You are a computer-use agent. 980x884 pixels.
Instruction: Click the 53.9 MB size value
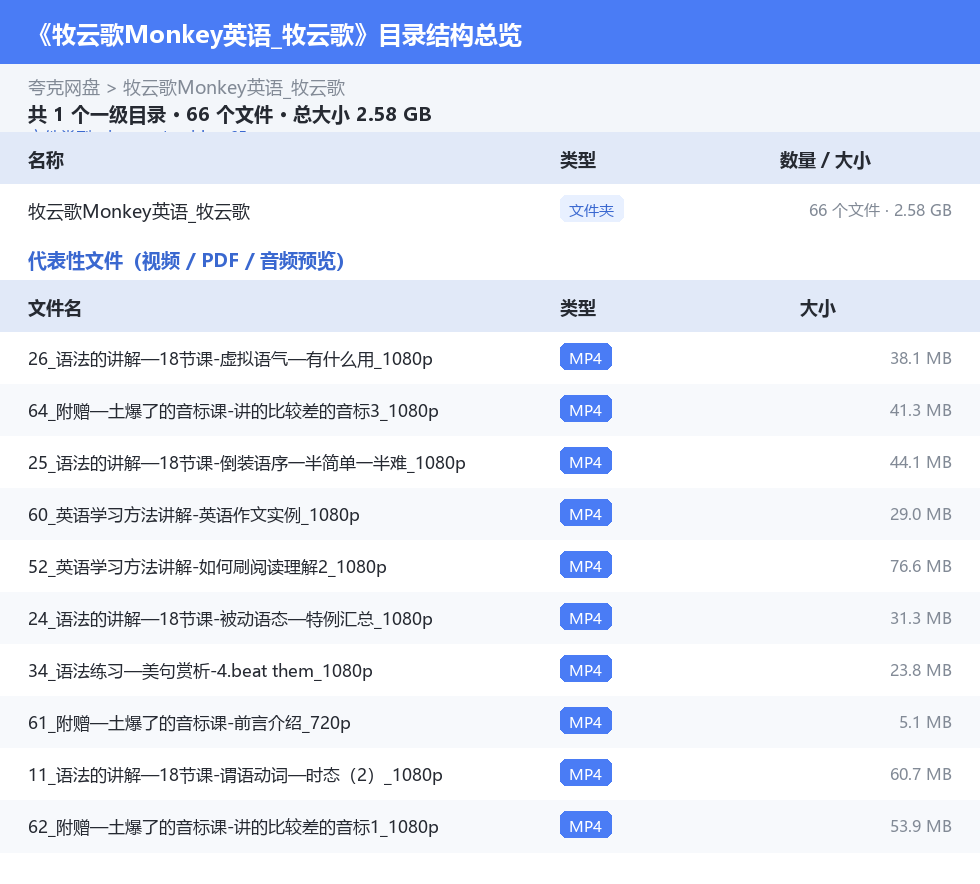921,825
